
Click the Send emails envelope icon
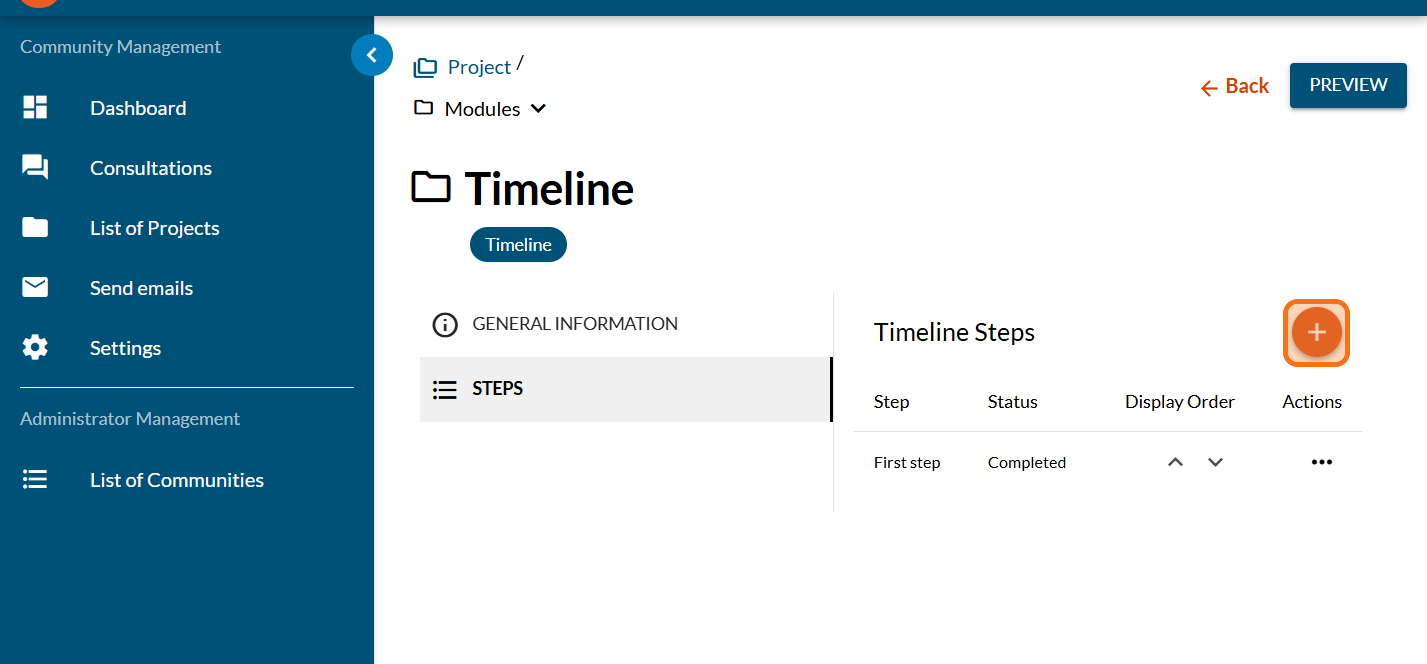tap(35, 288)
